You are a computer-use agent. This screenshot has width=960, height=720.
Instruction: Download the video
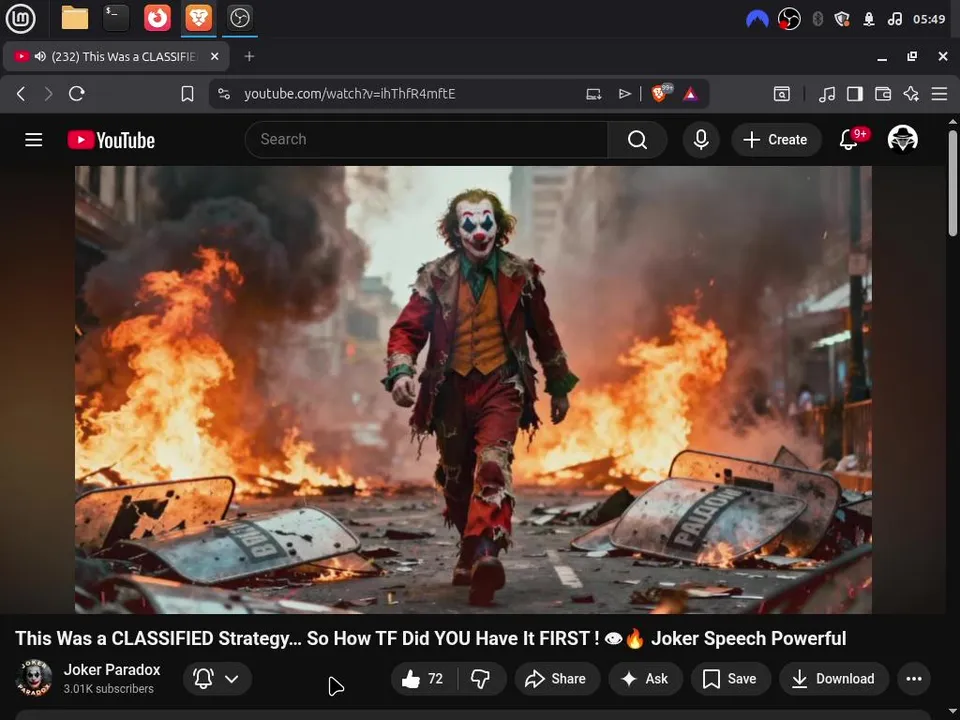click(834, 678)
